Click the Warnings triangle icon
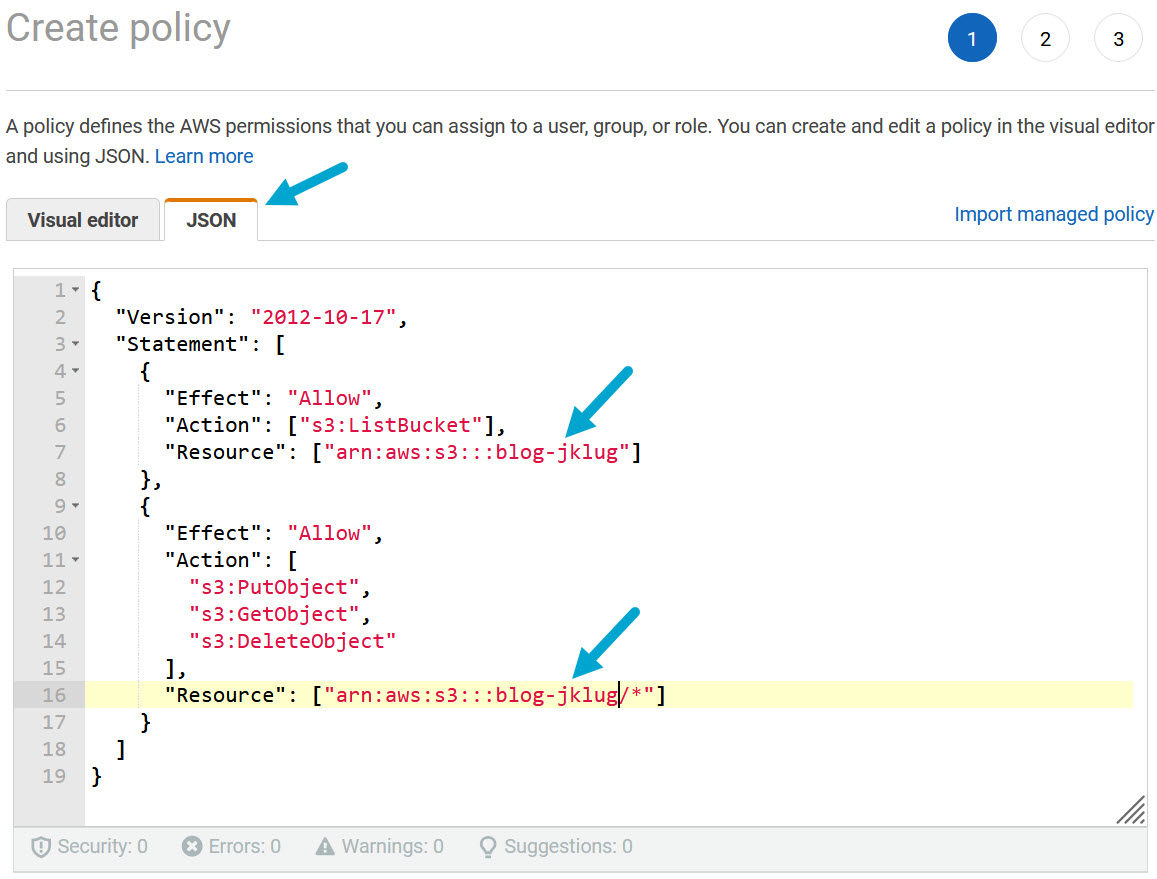The width and height of the screenshot is (1157, 879). [x=325, y=847]
